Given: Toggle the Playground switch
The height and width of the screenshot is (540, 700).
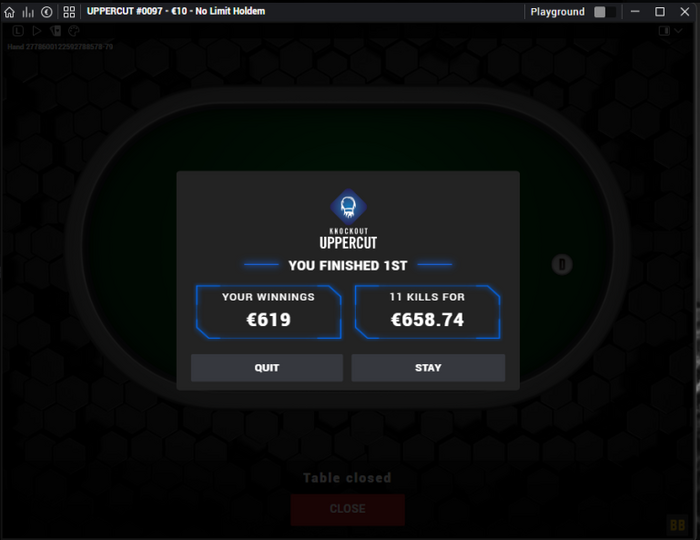Looking at the screenshot, I should pyautogui.click(x=605, y=12).
